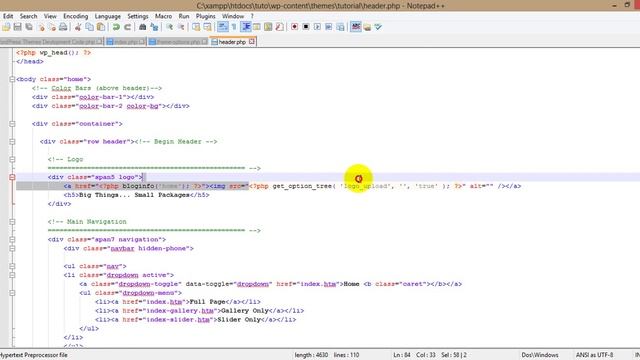
Task: Click the green Undo arrow
Action: click(x=116, y=27)
